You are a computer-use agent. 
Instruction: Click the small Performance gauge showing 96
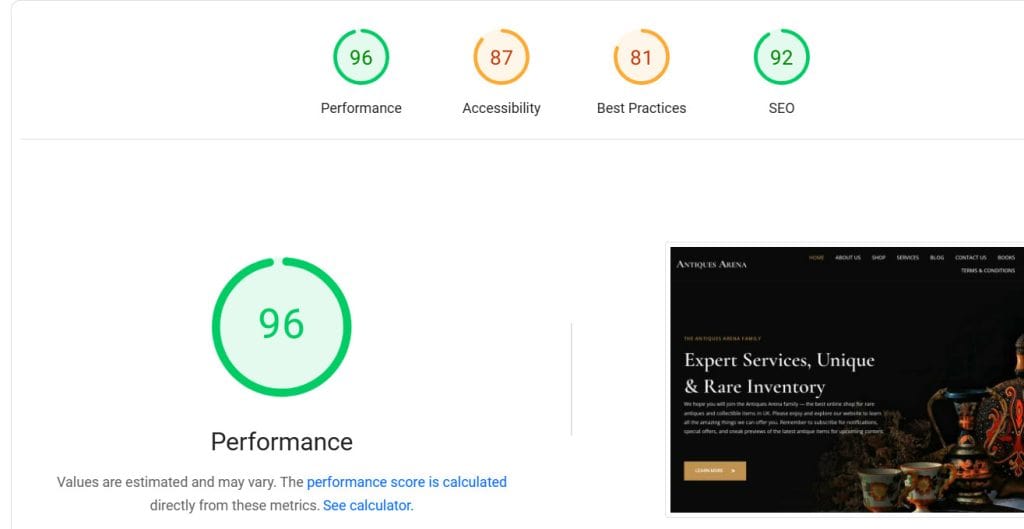(361, 58)
